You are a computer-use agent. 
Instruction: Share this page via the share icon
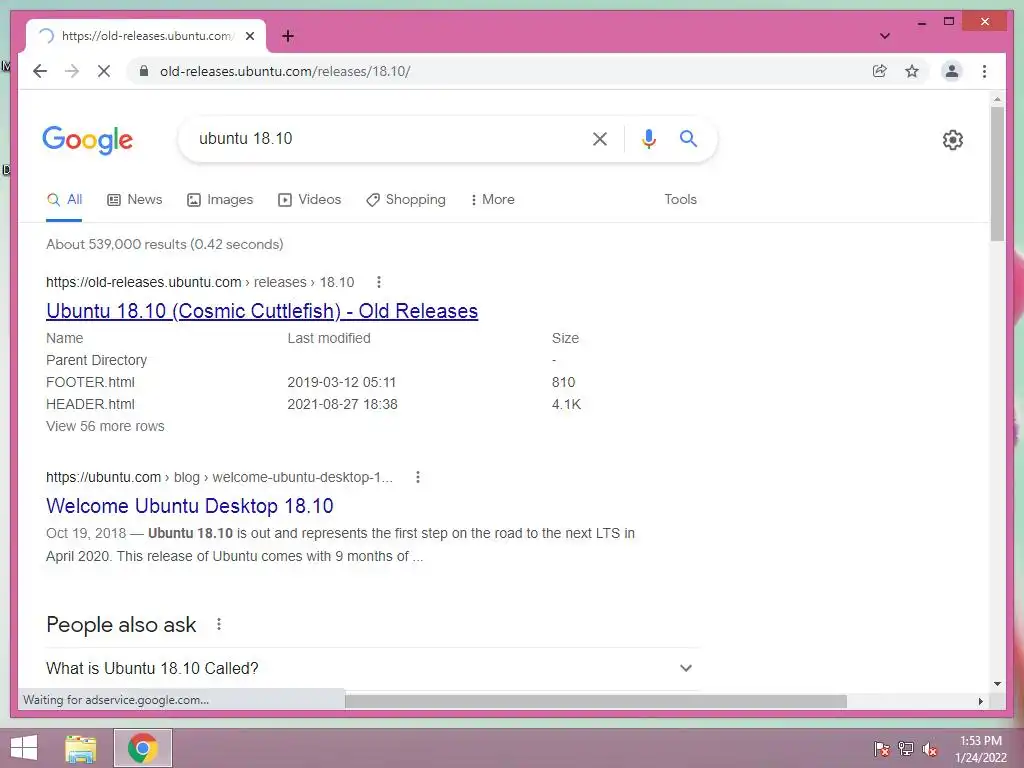pos(880,71)
